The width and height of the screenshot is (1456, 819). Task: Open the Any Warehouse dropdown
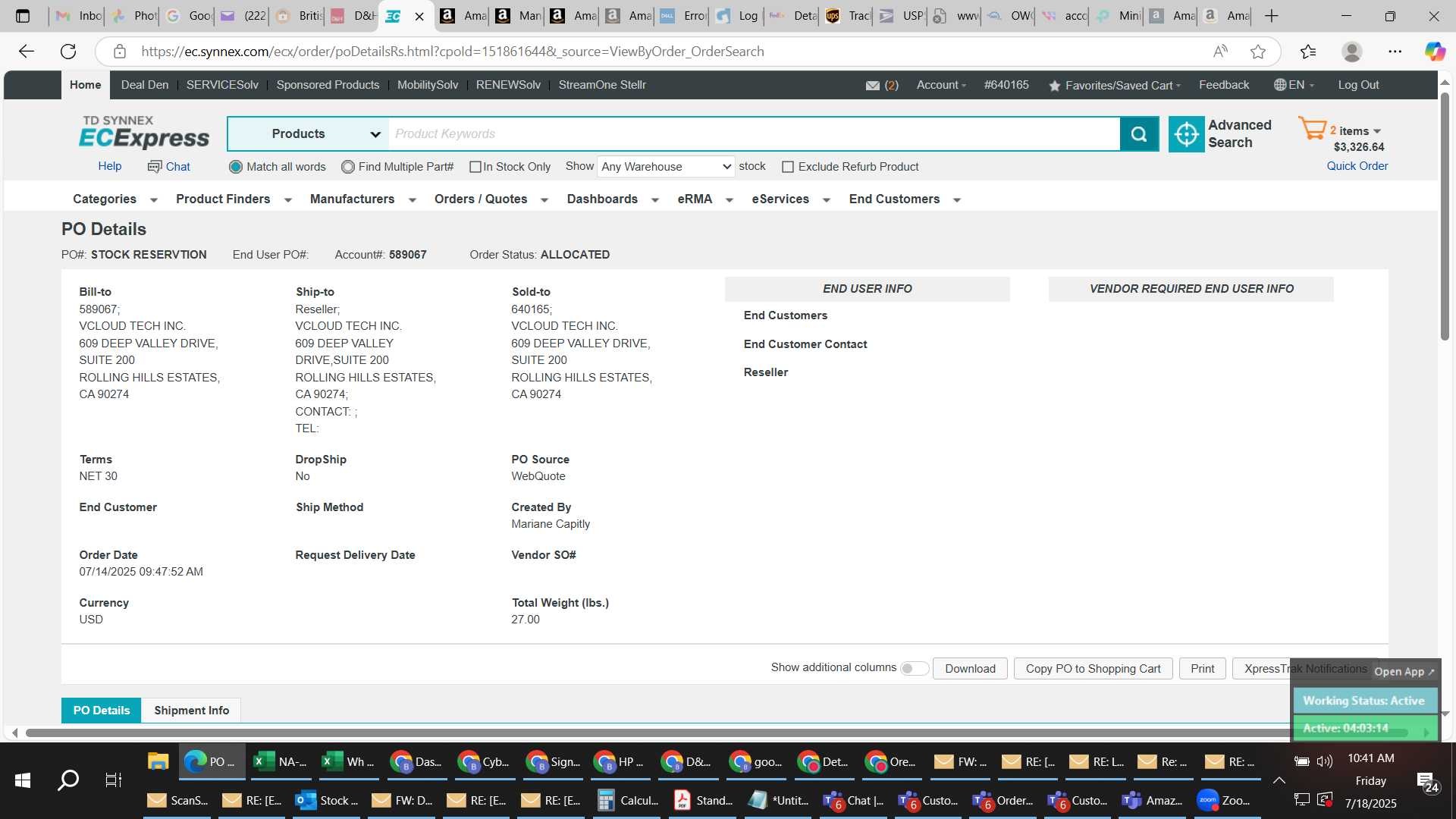pyautogui.click(x=666, y=167)
